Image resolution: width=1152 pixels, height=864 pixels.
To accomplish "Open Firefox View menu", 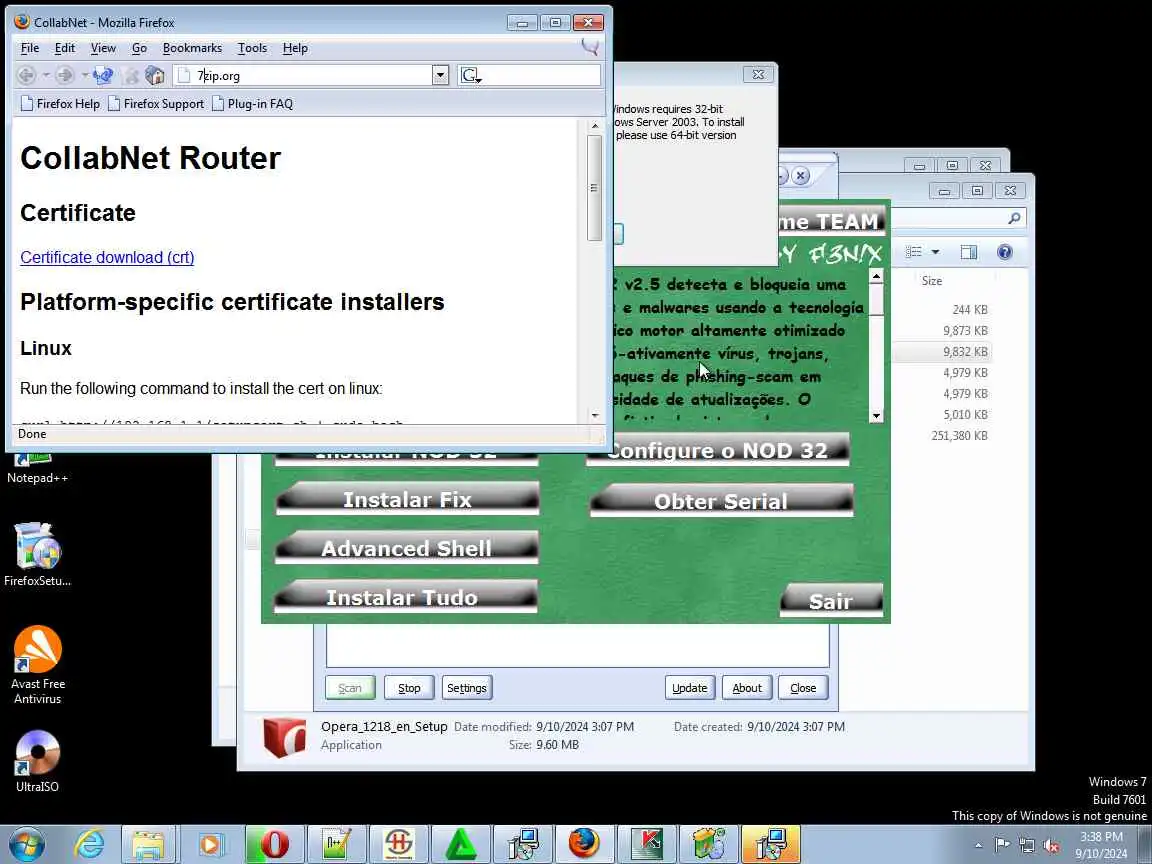I will (103, 48).
